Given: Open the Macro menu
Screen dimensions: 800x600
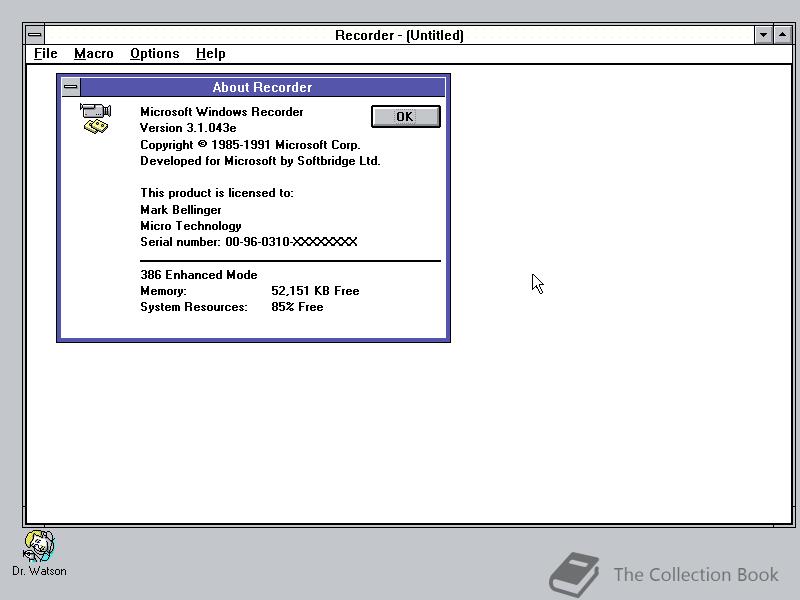Looking at the screenshot, I should pyautogui.click(x=93, y=54).
